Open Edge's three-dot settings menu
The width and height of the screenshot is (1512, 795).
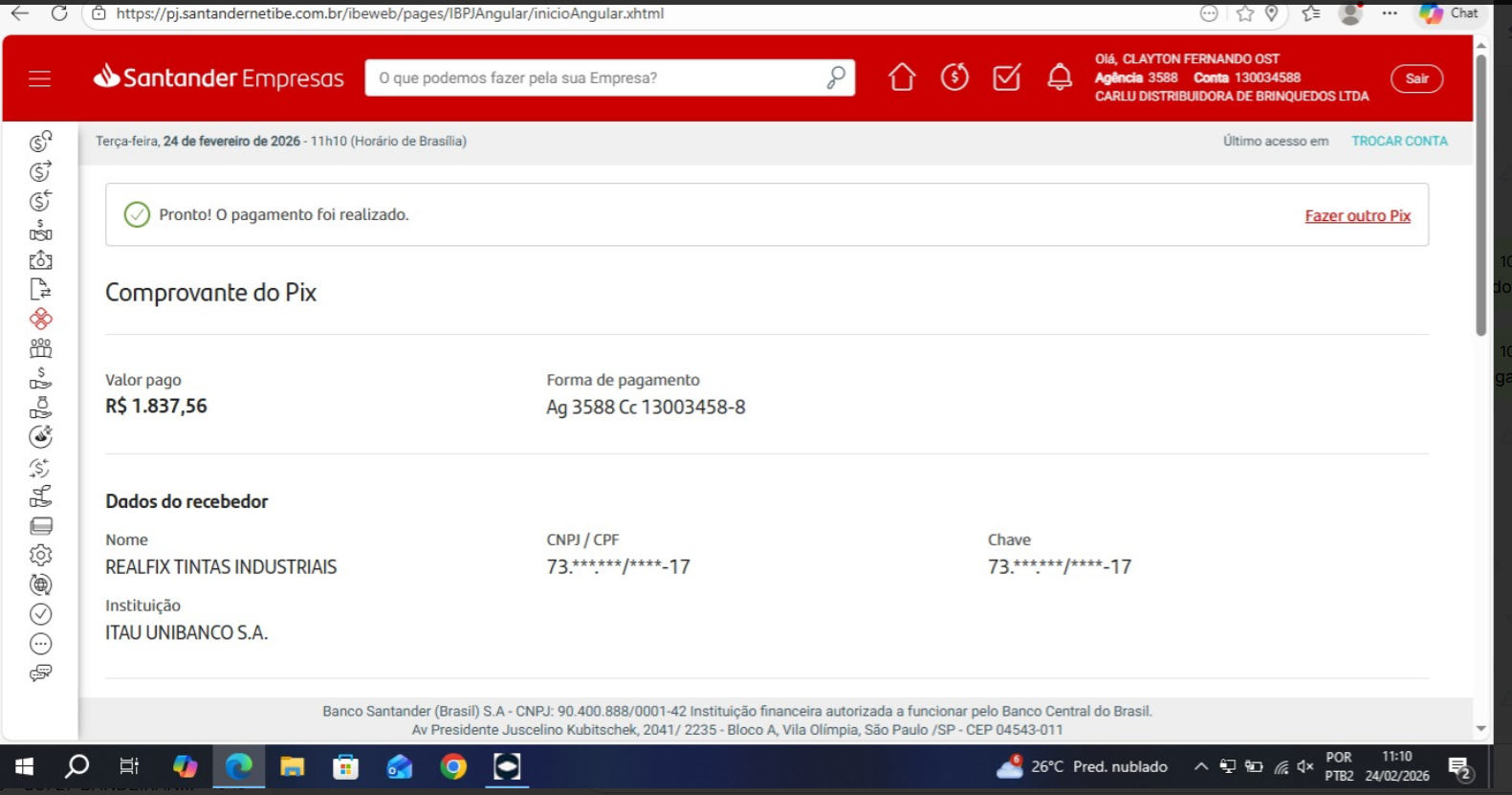tap(1390, 13)
